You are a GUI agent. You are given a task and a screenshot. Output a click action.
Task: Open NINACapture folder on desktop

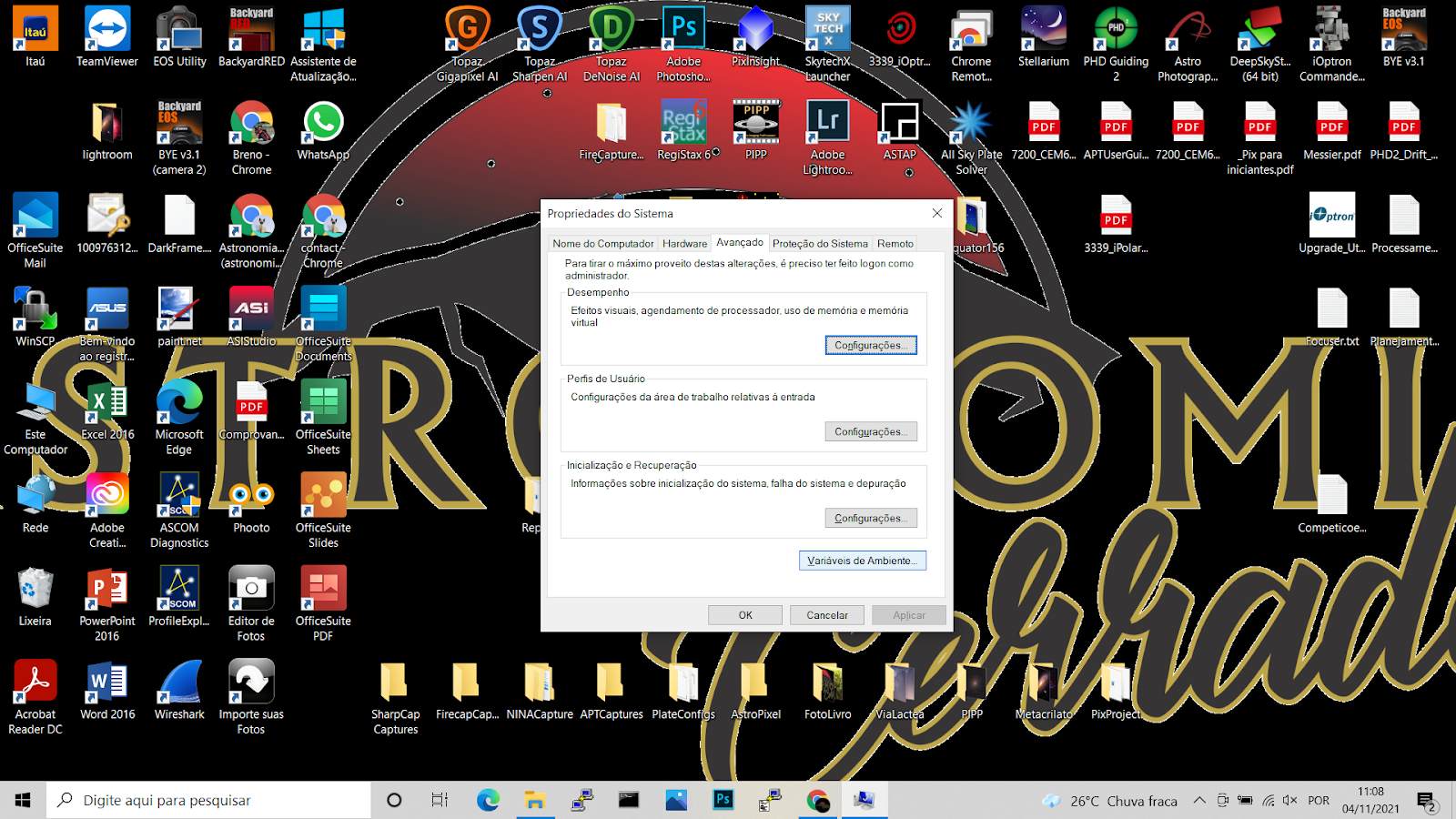click(540, 690)
